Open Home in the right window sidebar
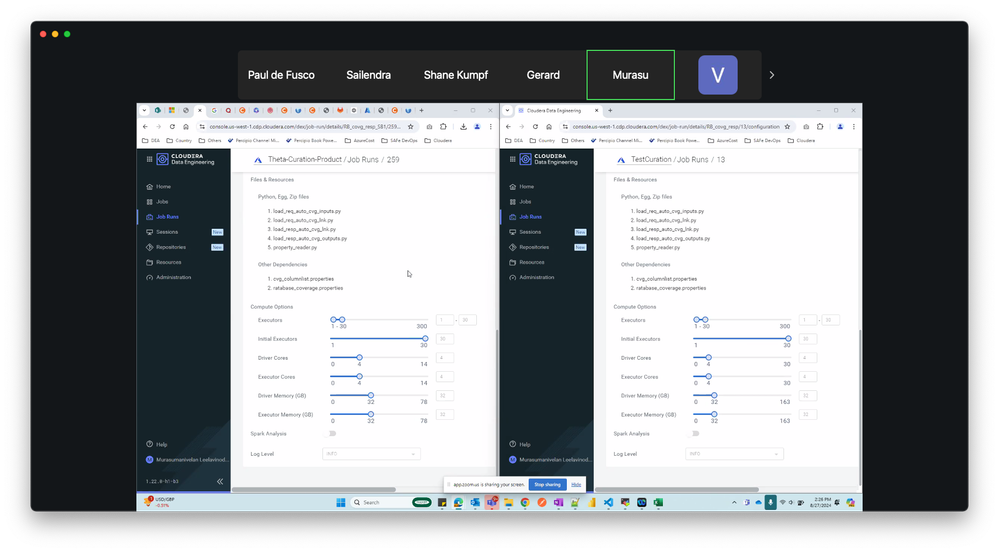The image size is (999, 552). click(x=526, y=187)
